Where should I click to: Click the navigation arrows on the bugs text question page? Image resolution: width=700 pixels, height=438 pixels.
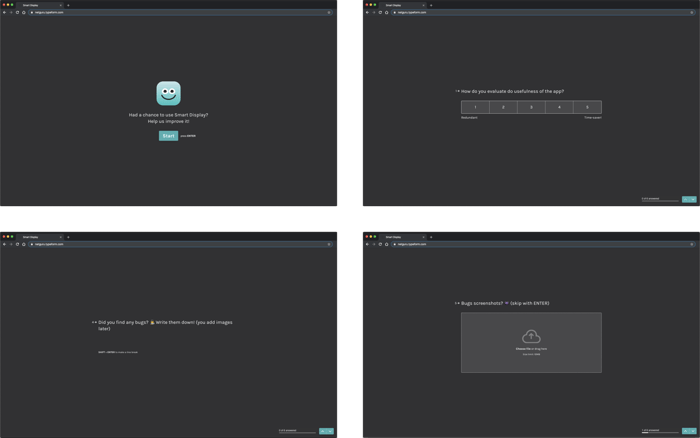pyautogui.click(x=326, y=431)
